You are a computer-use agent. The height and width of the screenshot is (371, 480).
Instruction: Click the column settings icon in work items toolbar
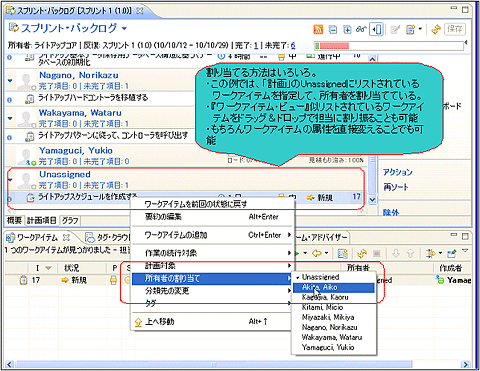(x=431, y=254)
